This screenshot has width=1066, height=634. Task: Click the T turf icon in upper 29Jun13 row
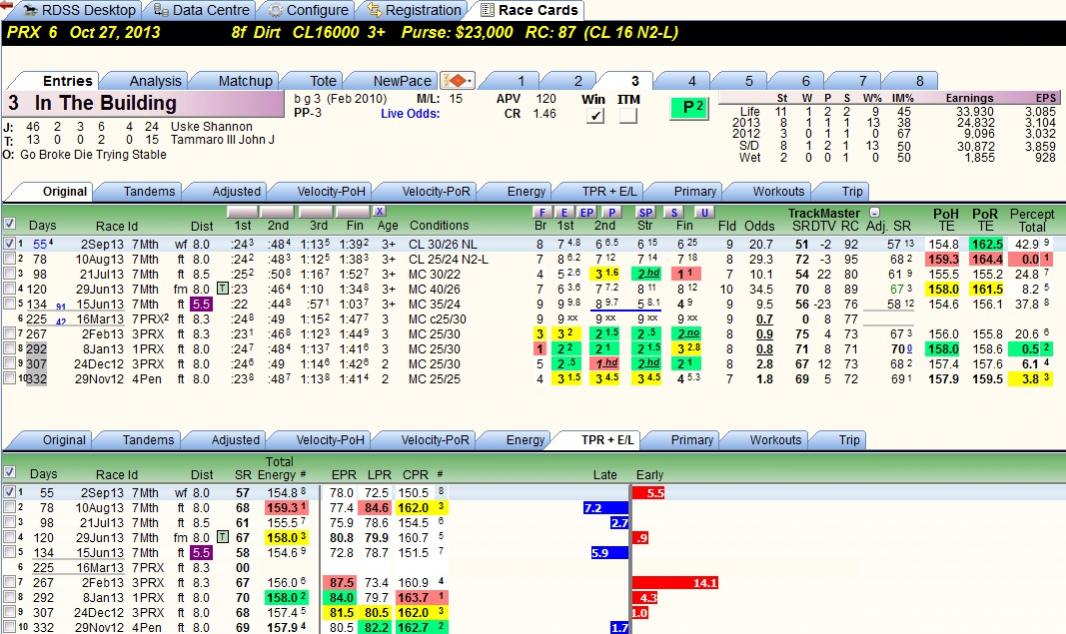222,289
